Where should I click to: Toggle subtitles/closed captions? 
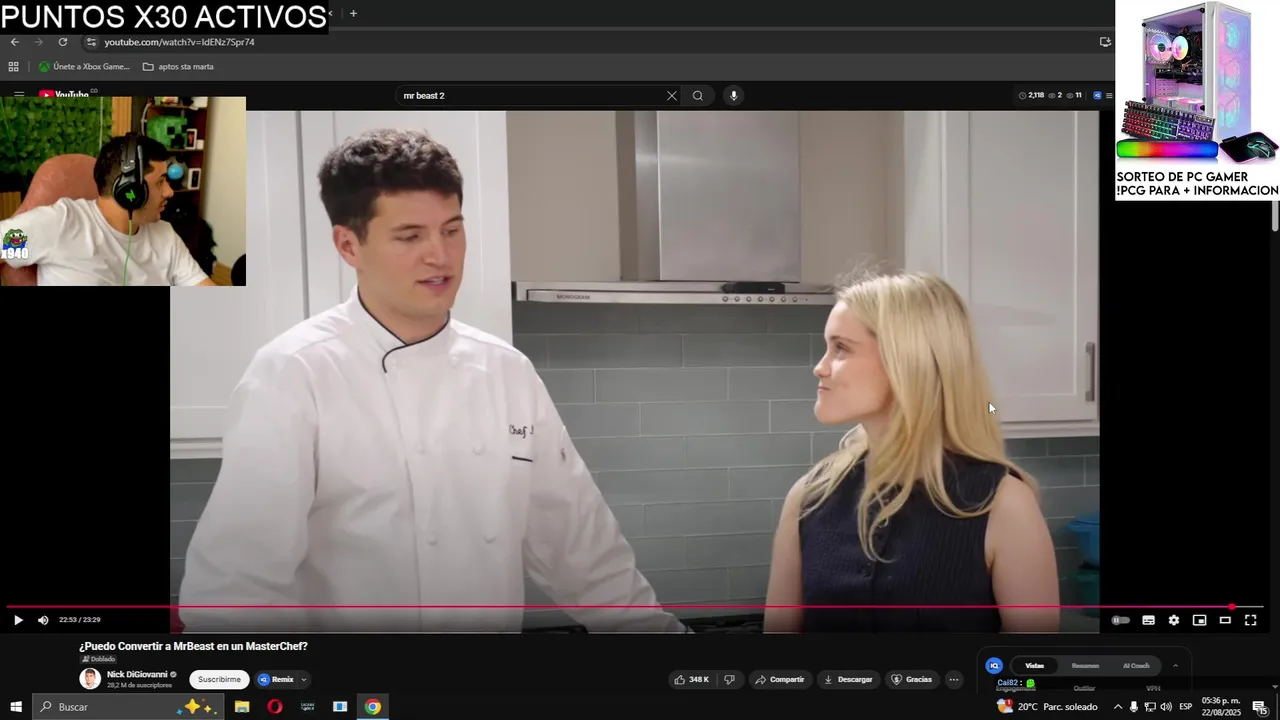(x=1148, y=620)
